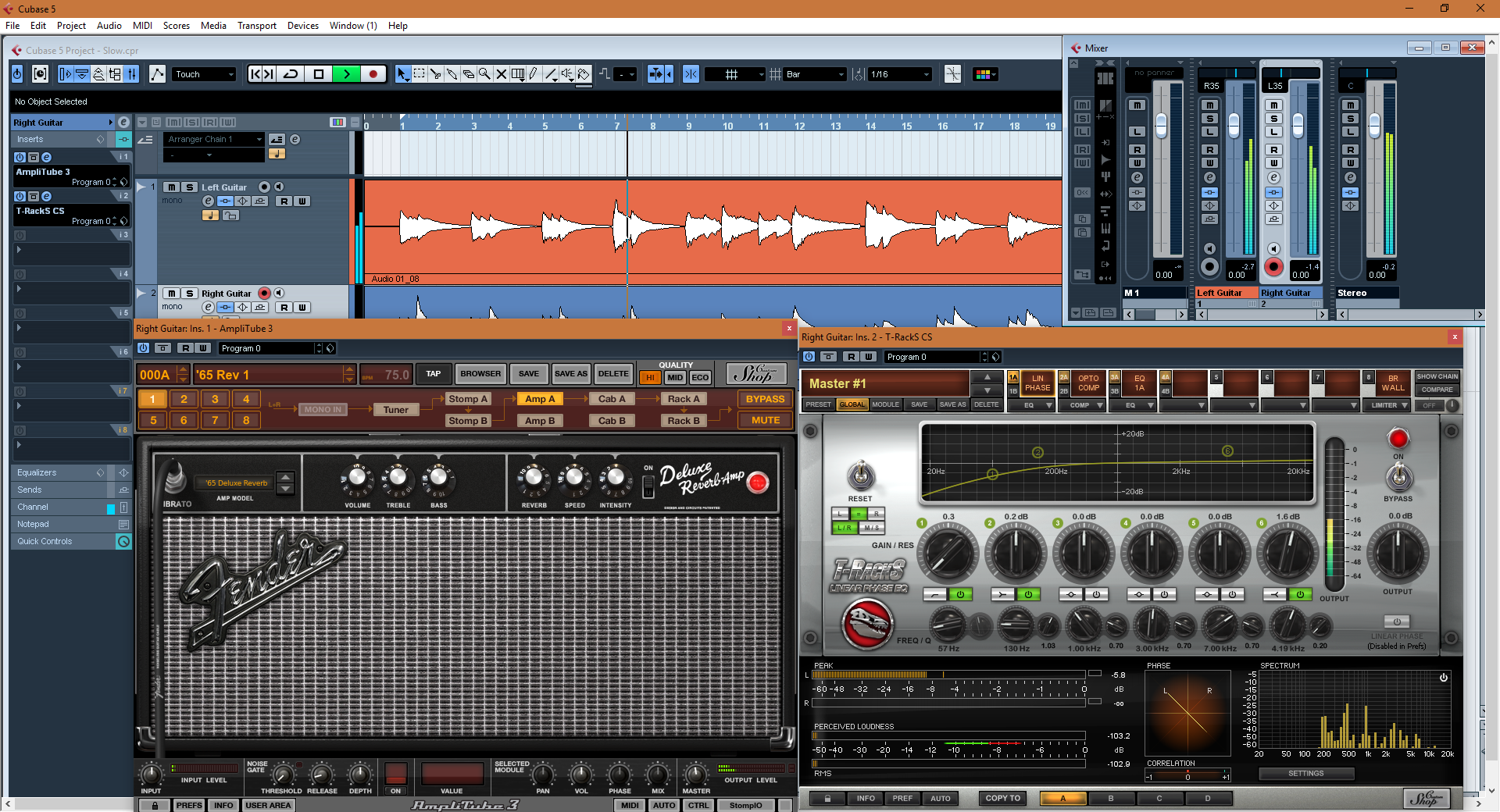Toggle the Snap button in toolbar
This screenshot has width=1500, height=812.
pos(691,74)
